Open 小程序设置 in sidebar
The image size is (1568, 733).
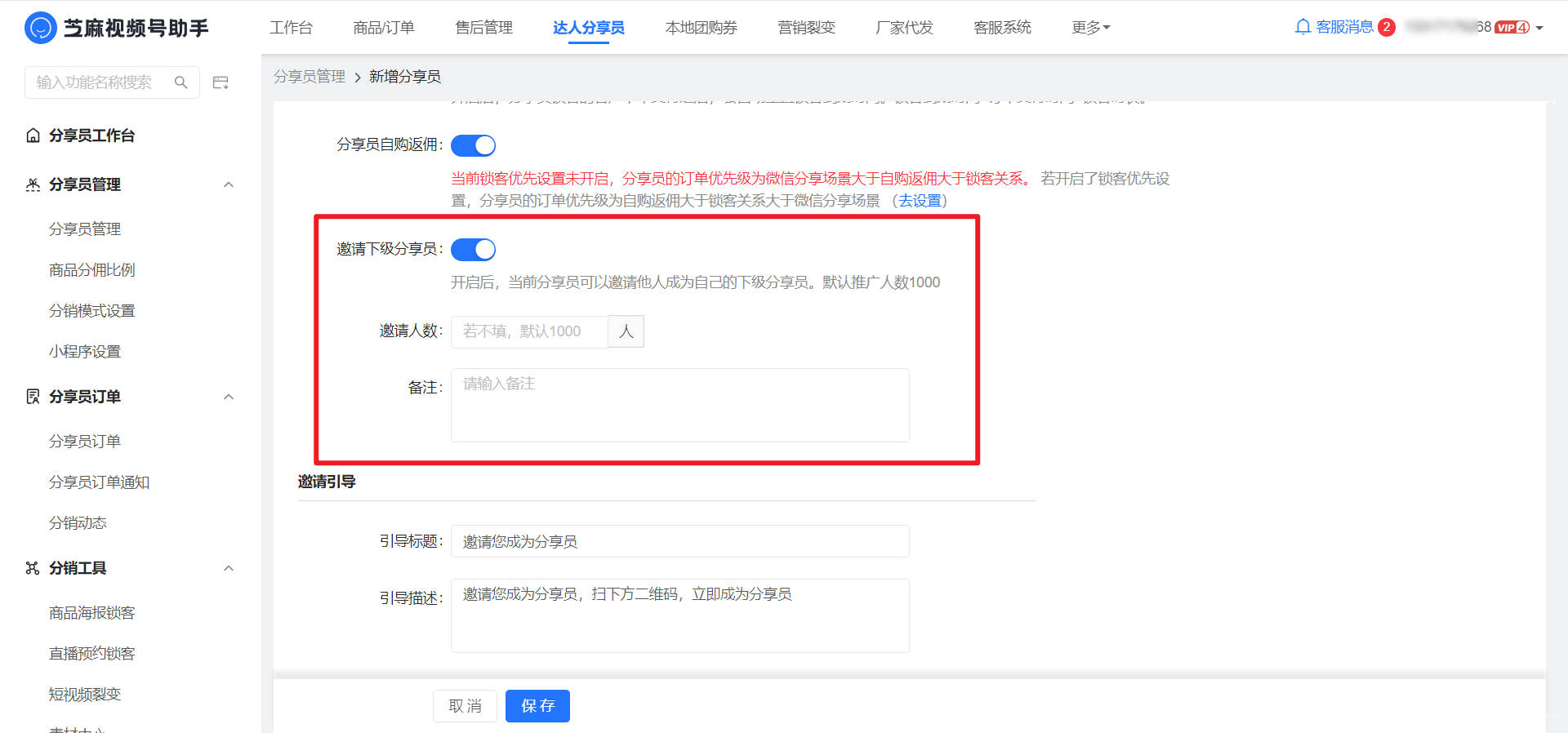click(85, 352)
